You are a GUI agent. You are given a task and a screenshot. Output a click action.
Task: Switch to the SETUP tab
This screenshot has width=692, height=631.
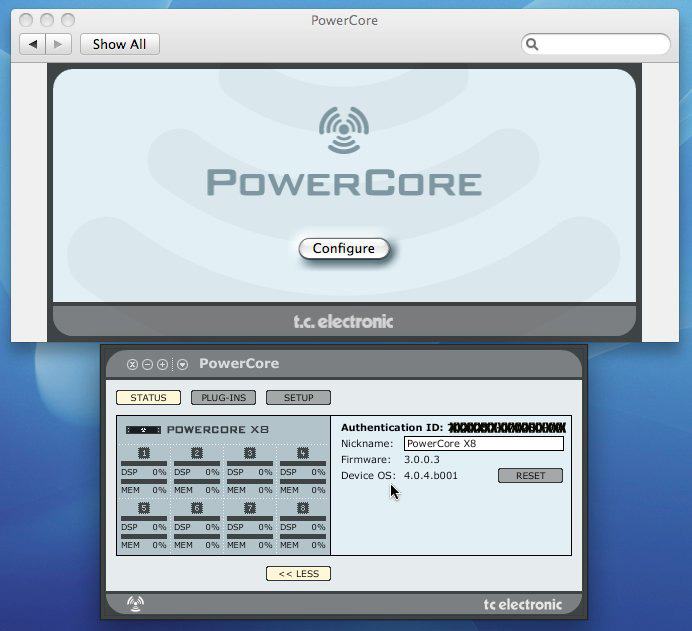pos(298,398)
